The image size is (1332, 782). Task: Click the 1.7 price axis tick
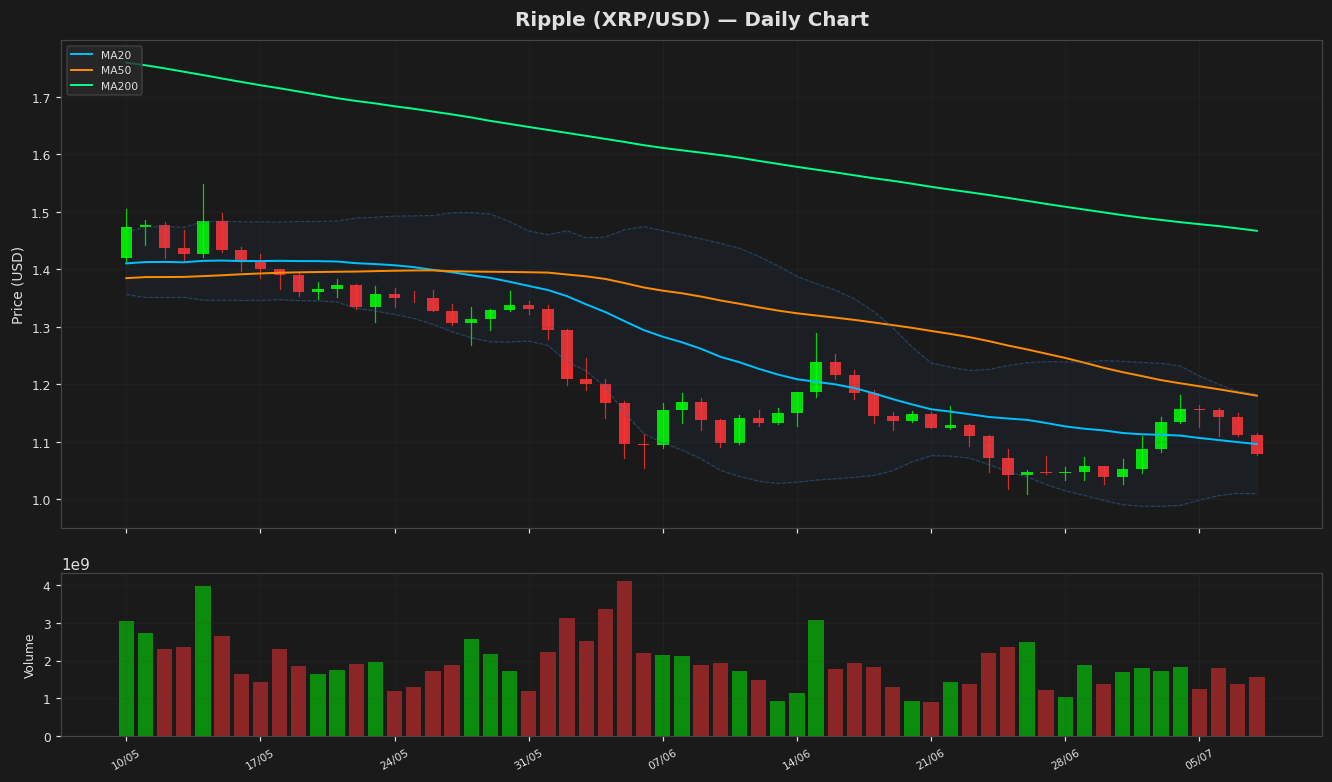point(41,98)
